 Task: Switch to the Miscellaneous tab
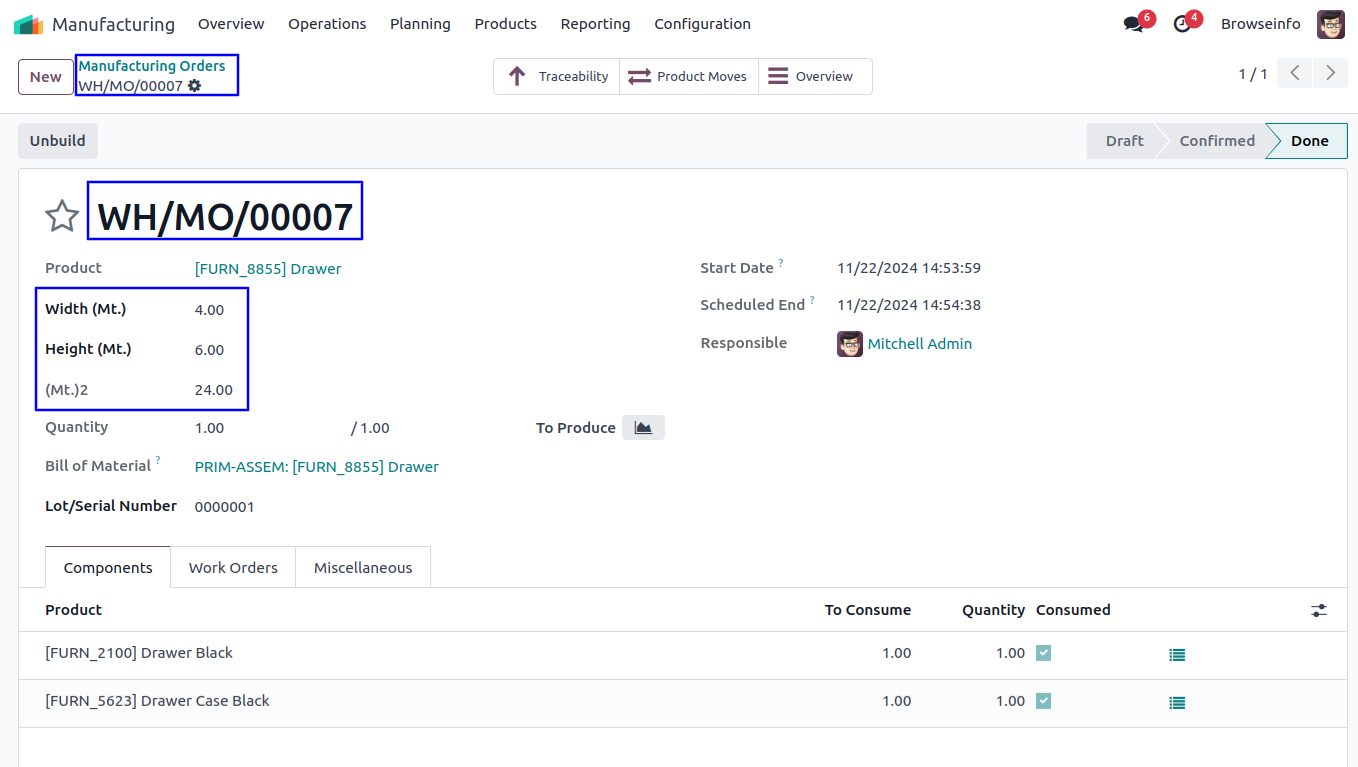[363, 567]
